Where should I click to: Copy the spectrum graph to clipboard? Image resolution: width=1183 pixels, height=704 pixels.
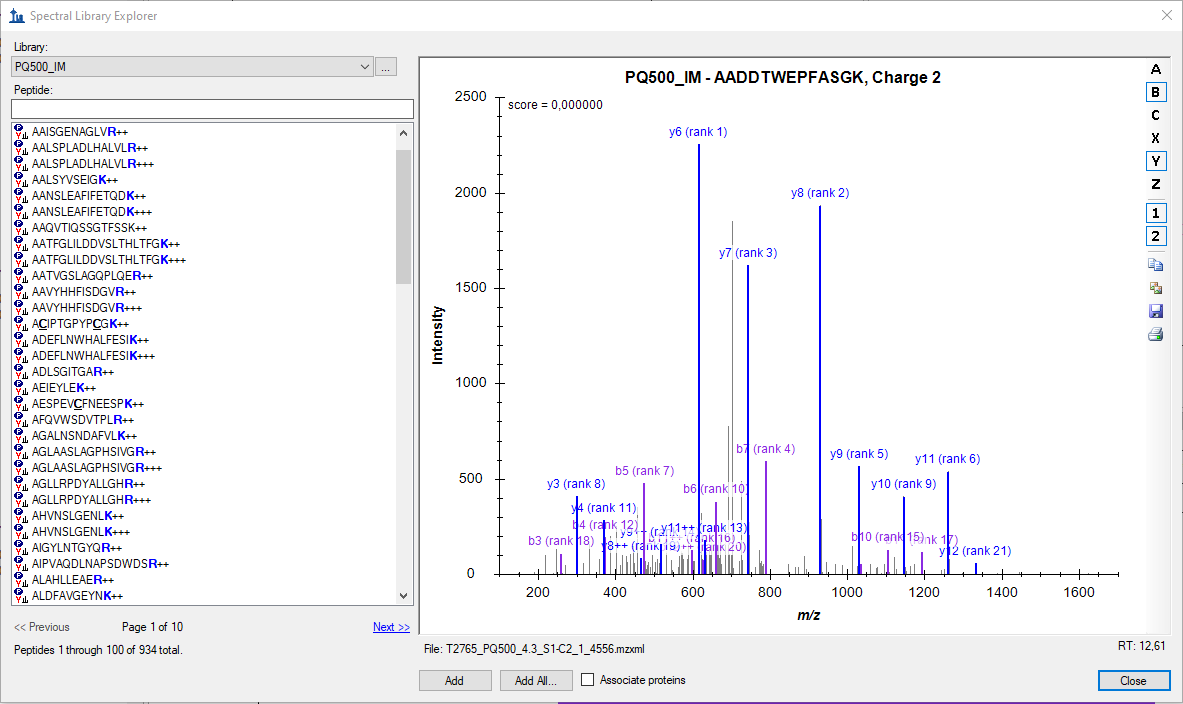coord(1155,265)
